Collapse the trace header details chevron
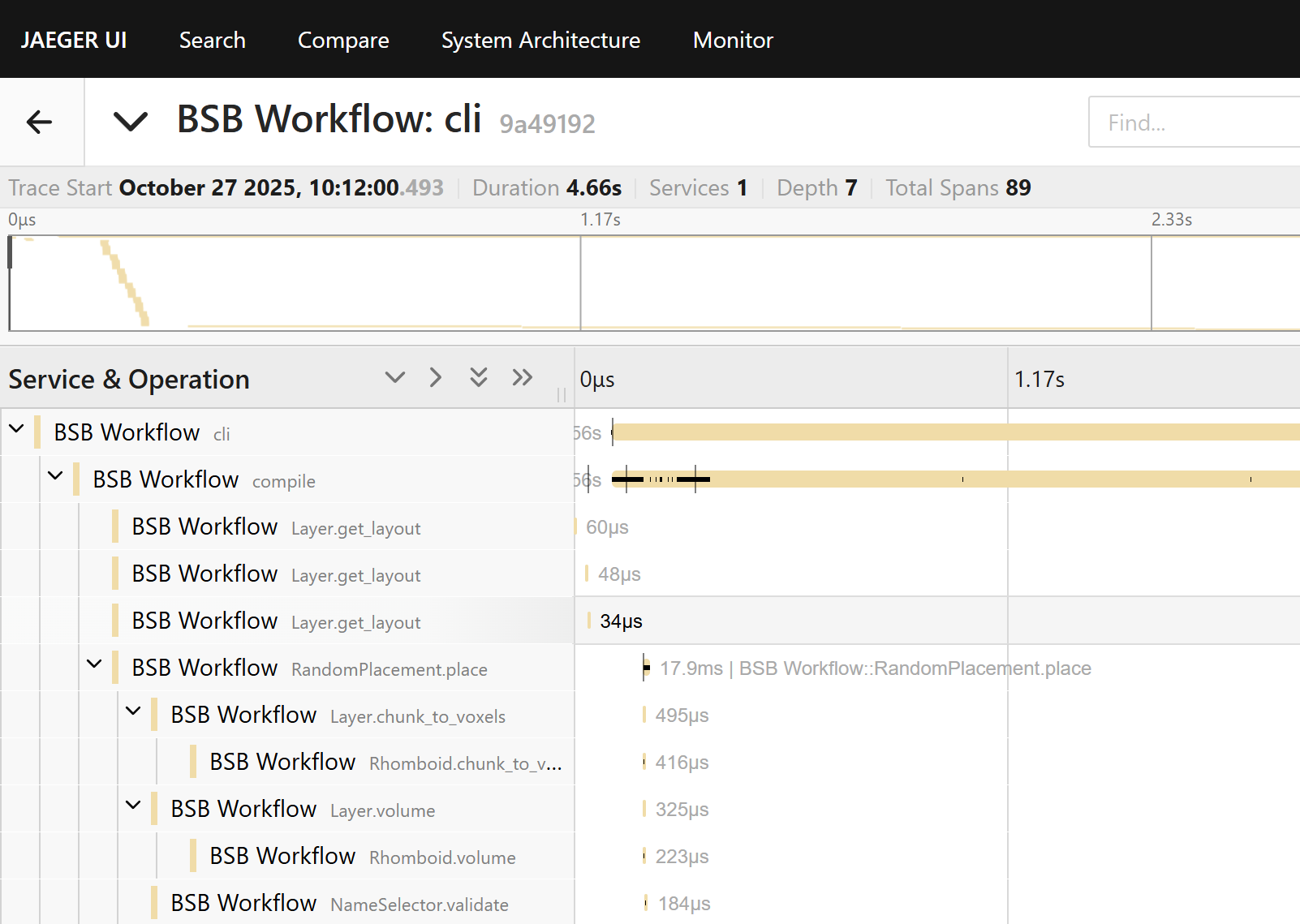 130,122
